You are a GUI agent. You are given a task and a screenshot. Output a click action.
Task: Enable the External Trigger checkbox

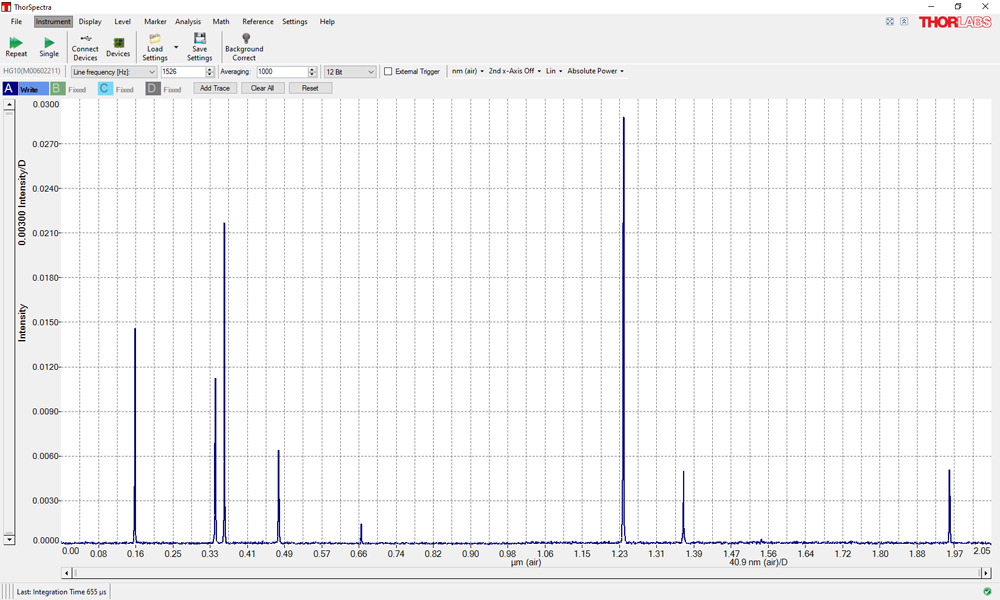point(388,72)
